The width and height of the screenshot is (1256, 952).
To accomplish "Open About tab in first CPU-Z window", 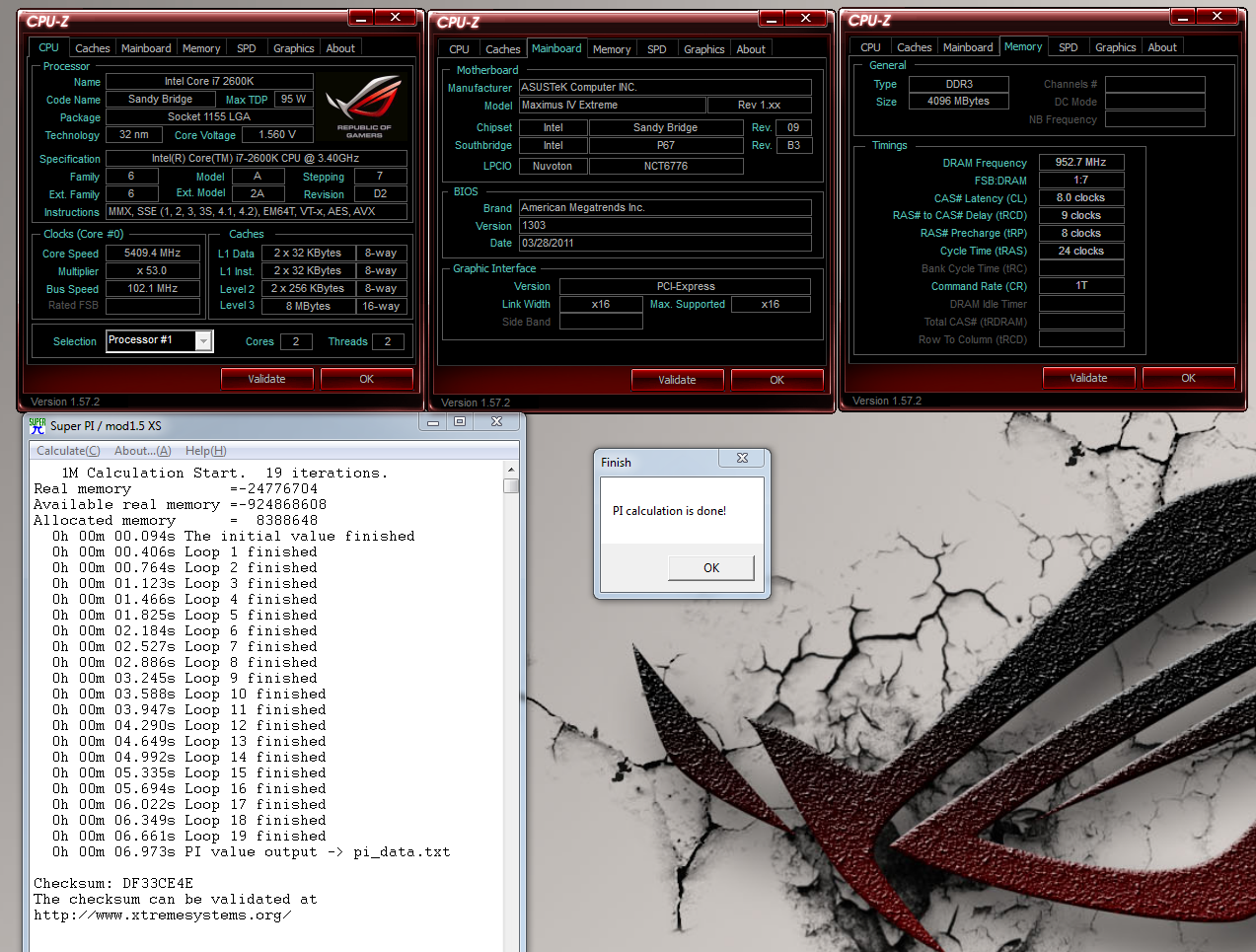I will [340, 48].
